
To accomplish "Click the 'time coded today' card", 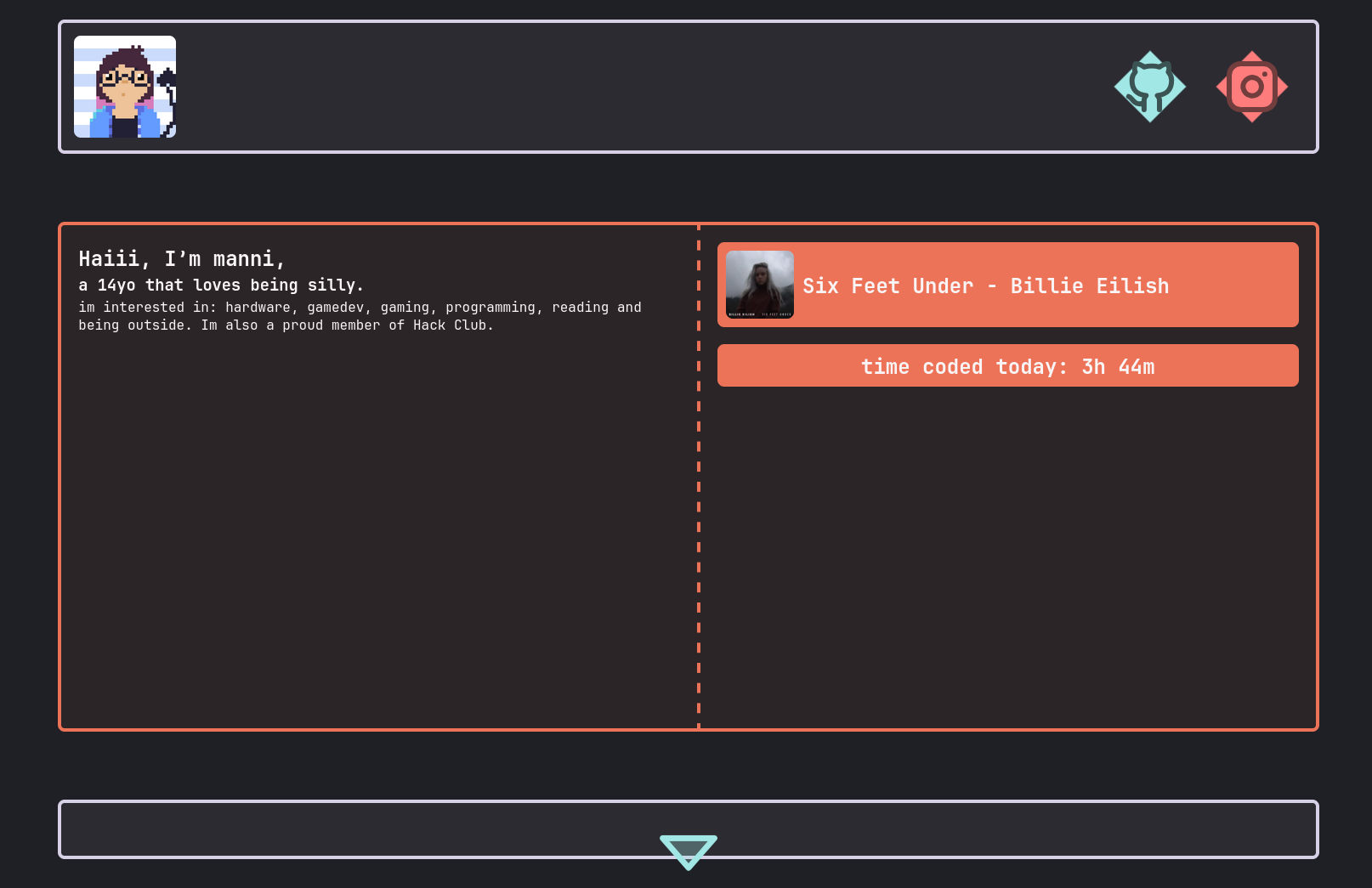I will (1007, 366).
